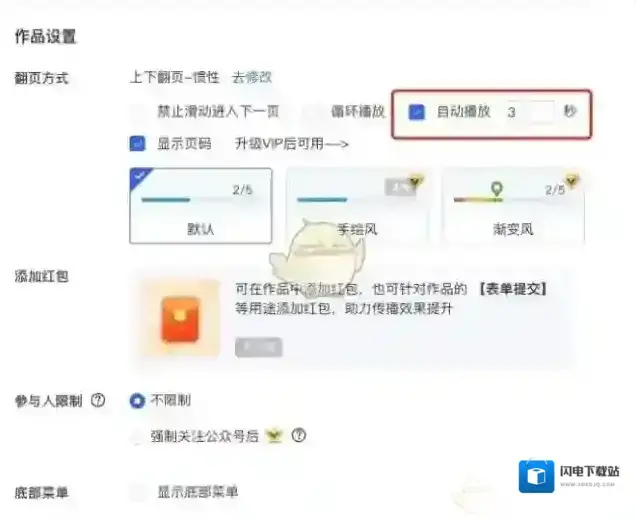
Task: Check 禁止滑动进入下一页 option
Action: pyautogui.click(x=138, y=112)
